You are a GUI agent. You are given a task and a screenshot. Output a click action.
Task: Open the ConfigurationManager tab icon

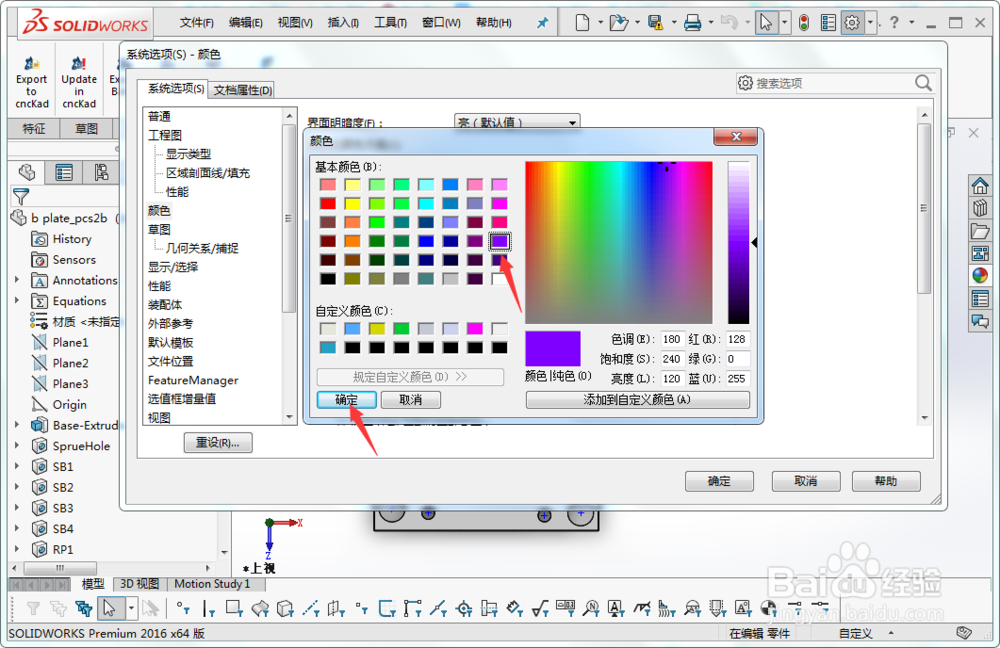point(101,172)
